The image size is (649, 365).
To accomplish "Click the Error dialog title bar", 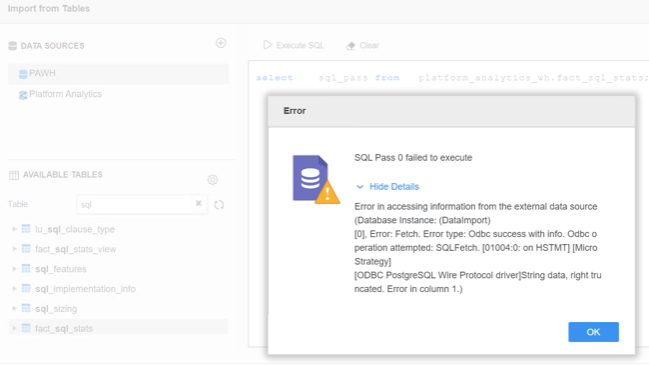I will tap(451, 111).
